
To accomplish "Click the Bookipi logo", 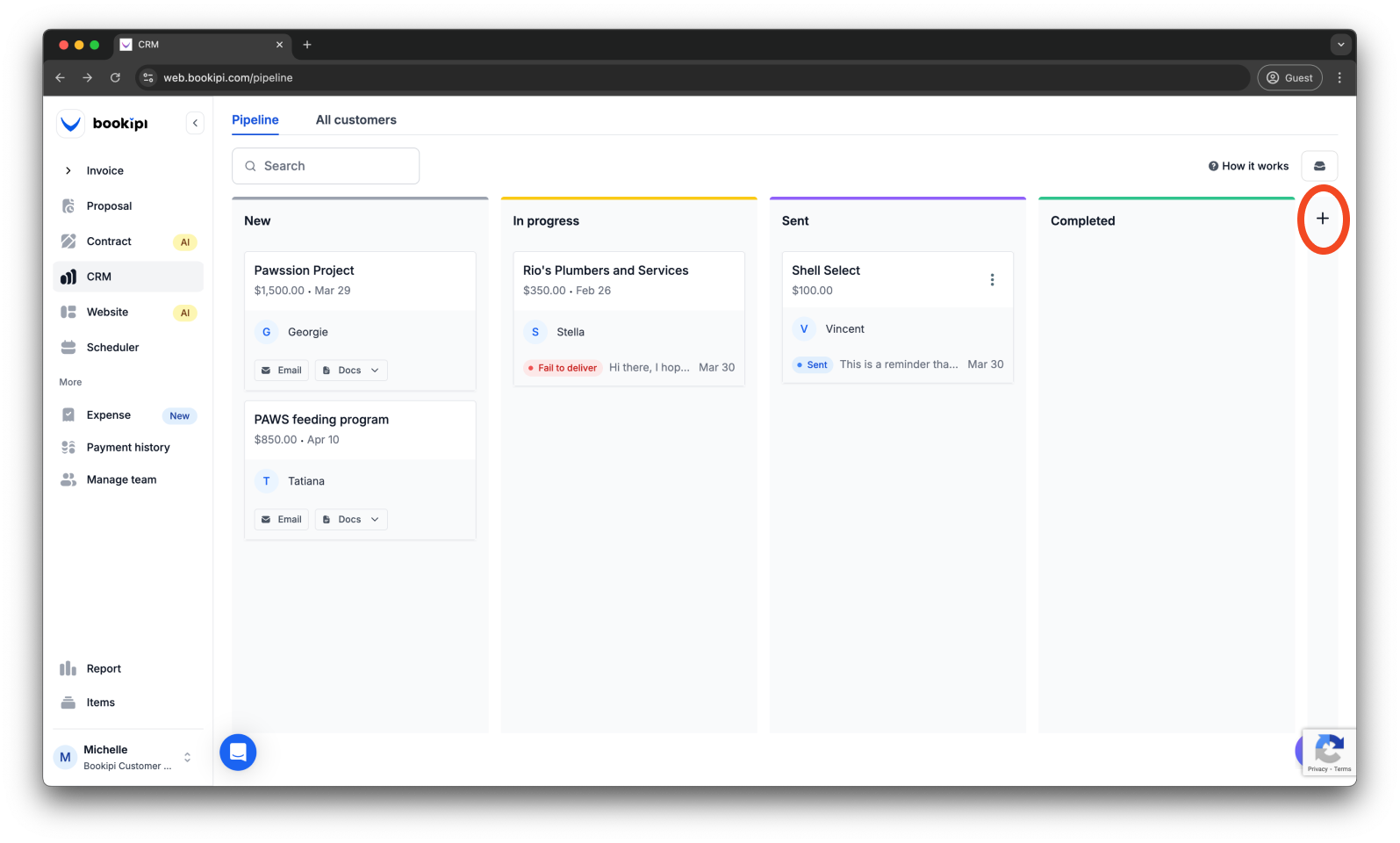I will (104, 124).
